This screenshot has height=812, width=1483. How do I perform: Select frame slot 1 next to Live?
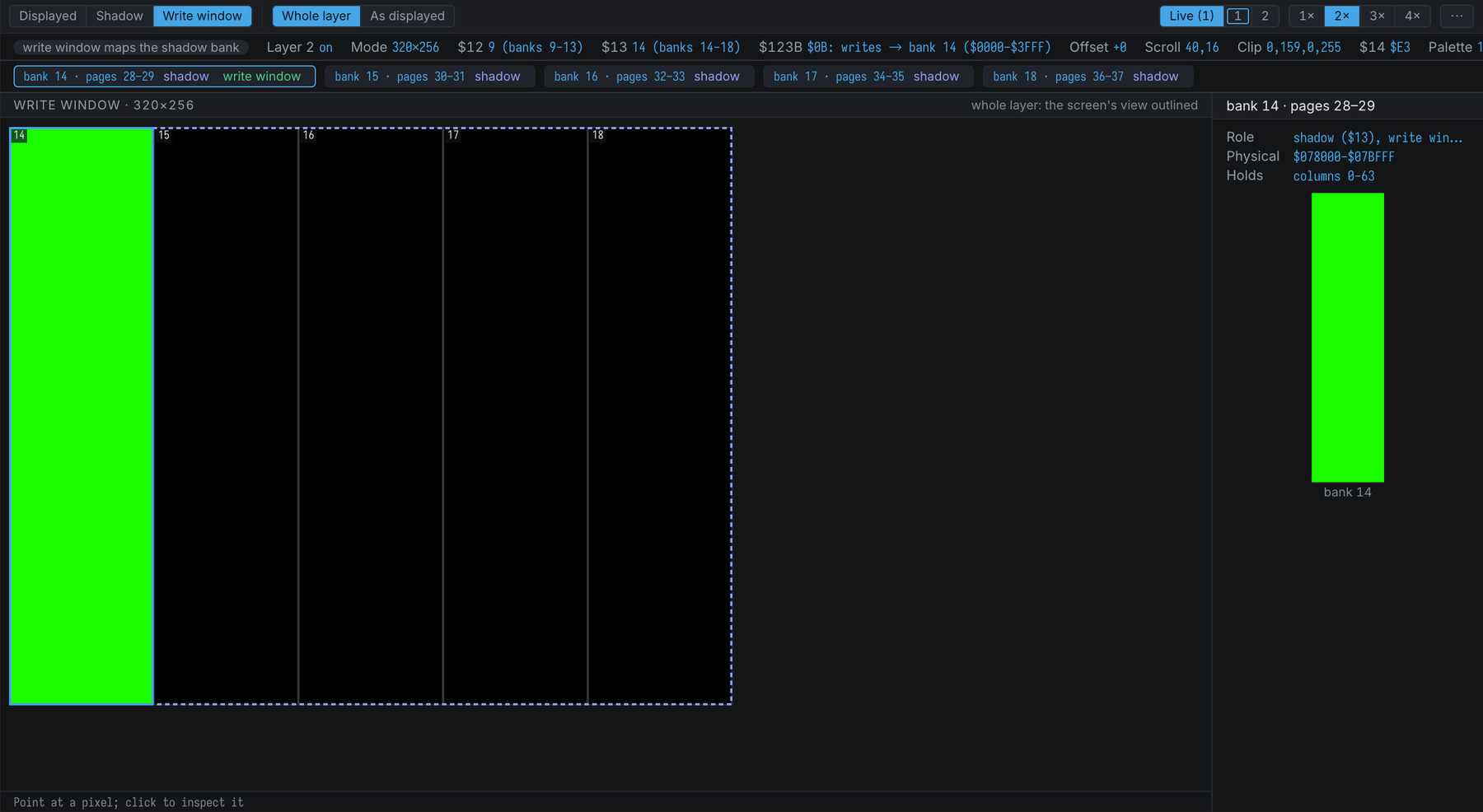tap(1237, 16)
